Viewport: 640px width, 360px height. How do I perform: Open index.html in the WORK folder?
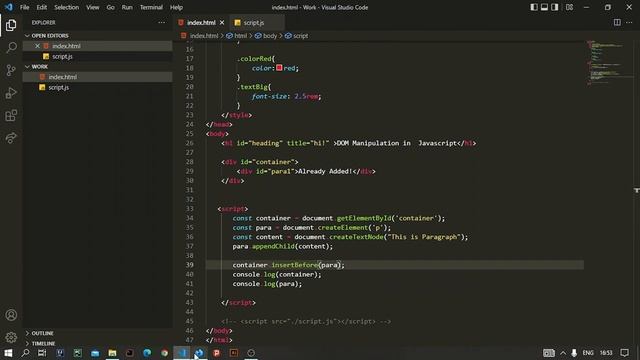(x=98, y=77)
